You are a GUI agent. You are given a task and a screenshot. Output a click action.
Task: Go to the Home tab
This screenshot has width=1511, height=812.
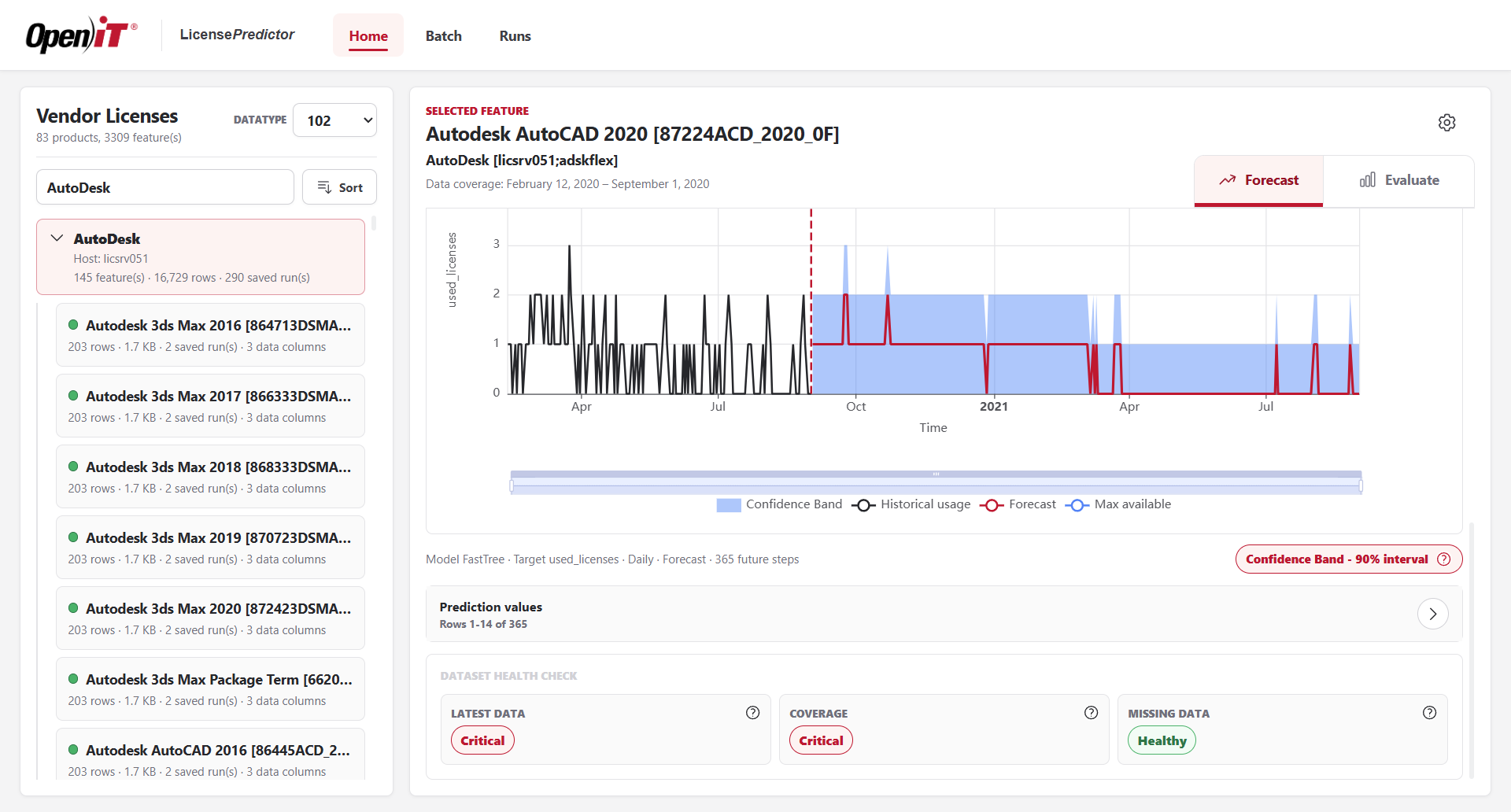pyautogui.click(x=368, y=35)
